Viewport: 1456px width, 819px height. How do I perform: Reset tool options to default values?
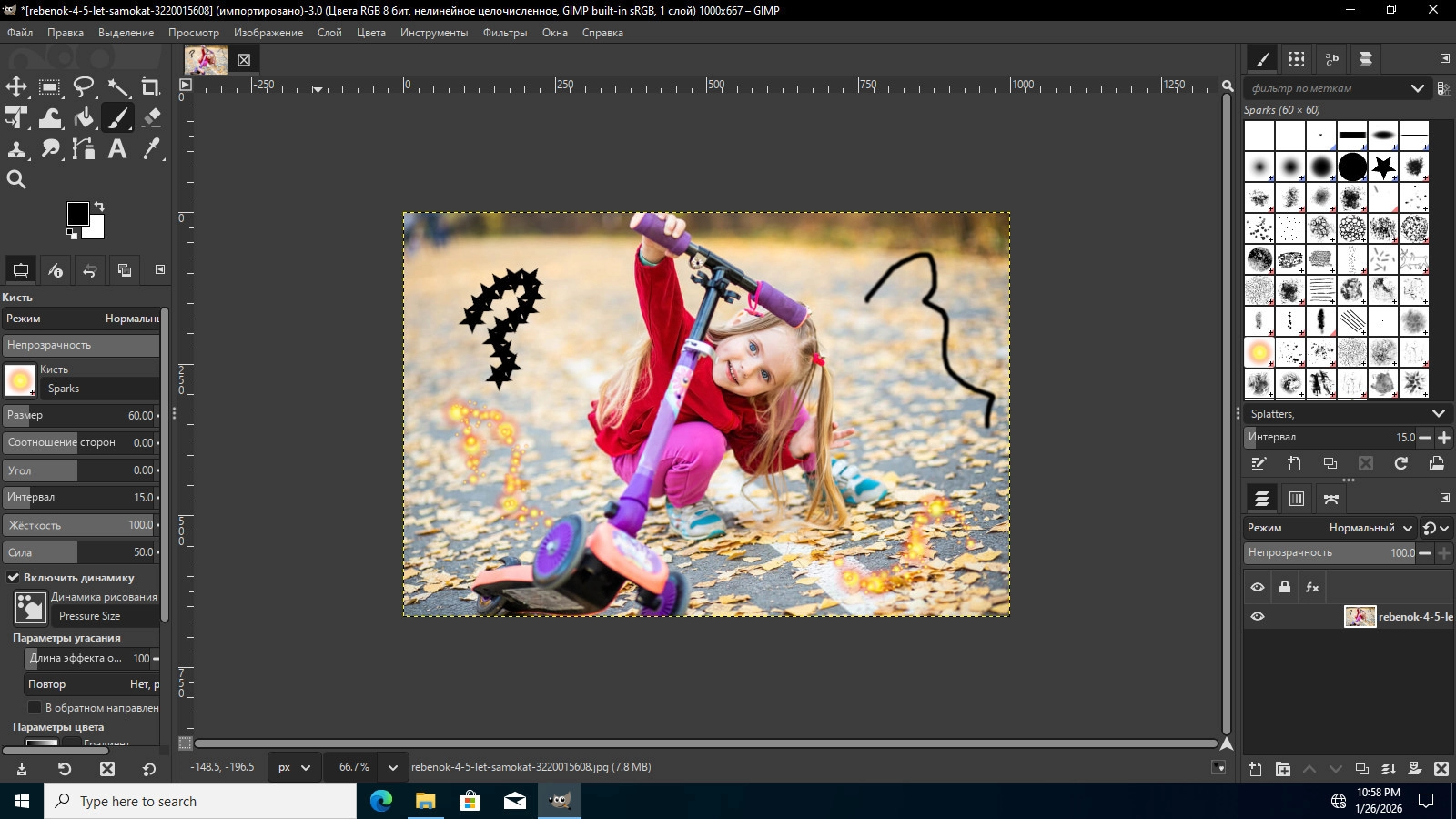click(x=149, y=769)
